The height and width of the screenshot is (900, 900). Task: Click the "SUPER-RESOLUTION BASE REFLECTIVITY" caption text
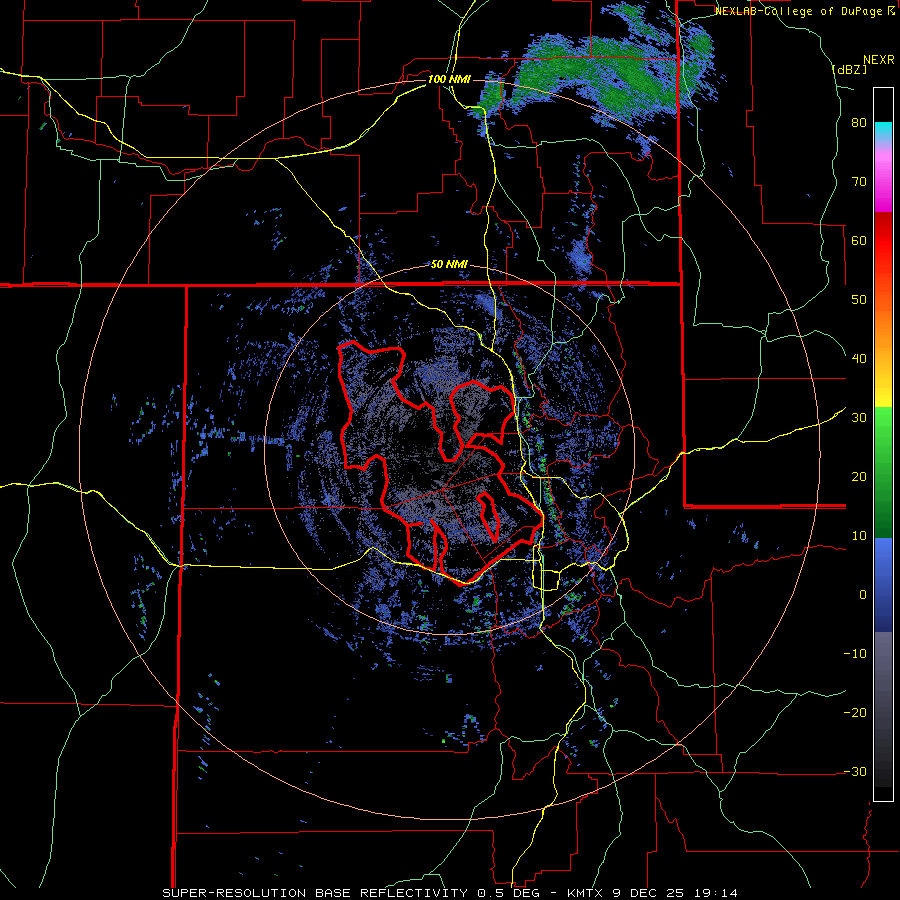point(315,893)
